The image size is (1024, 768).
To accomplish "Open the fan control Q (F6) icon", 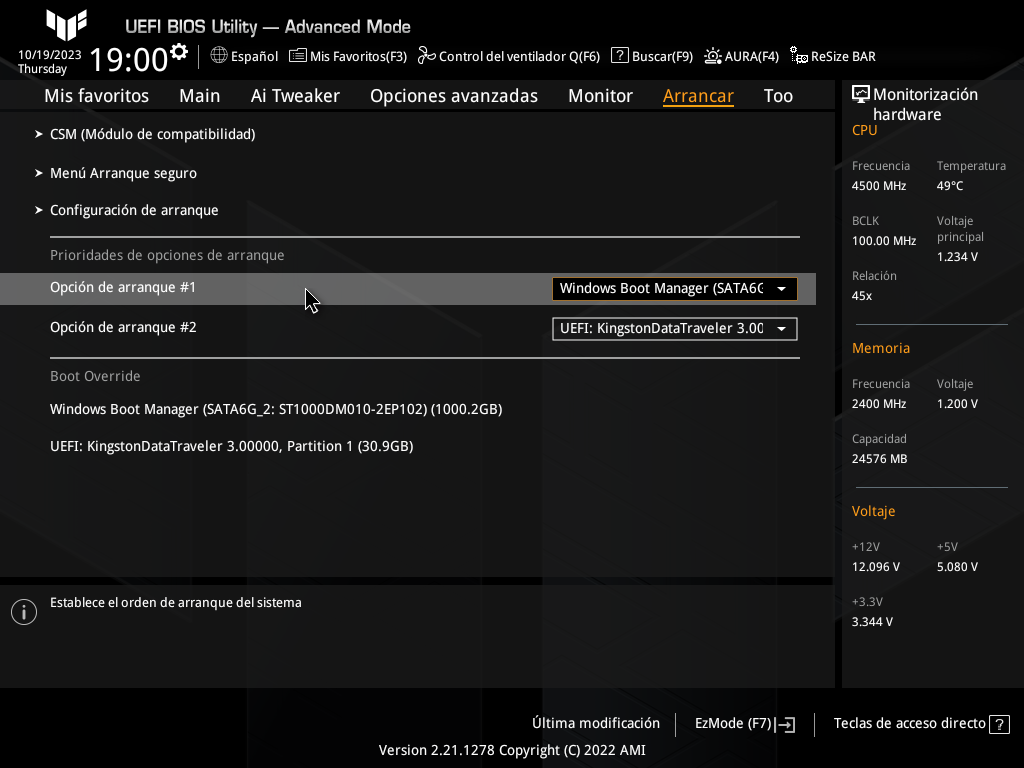I will (427, 56).
